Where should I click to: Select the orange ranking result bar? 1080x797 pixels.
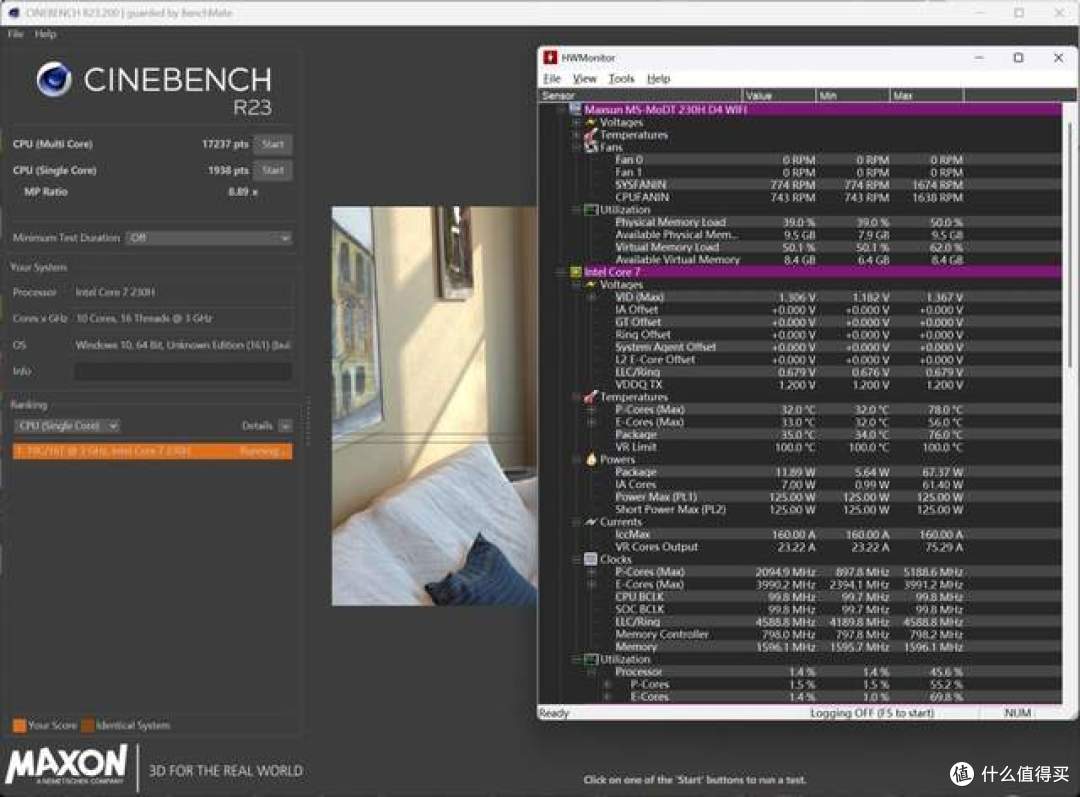coord(152,451)
